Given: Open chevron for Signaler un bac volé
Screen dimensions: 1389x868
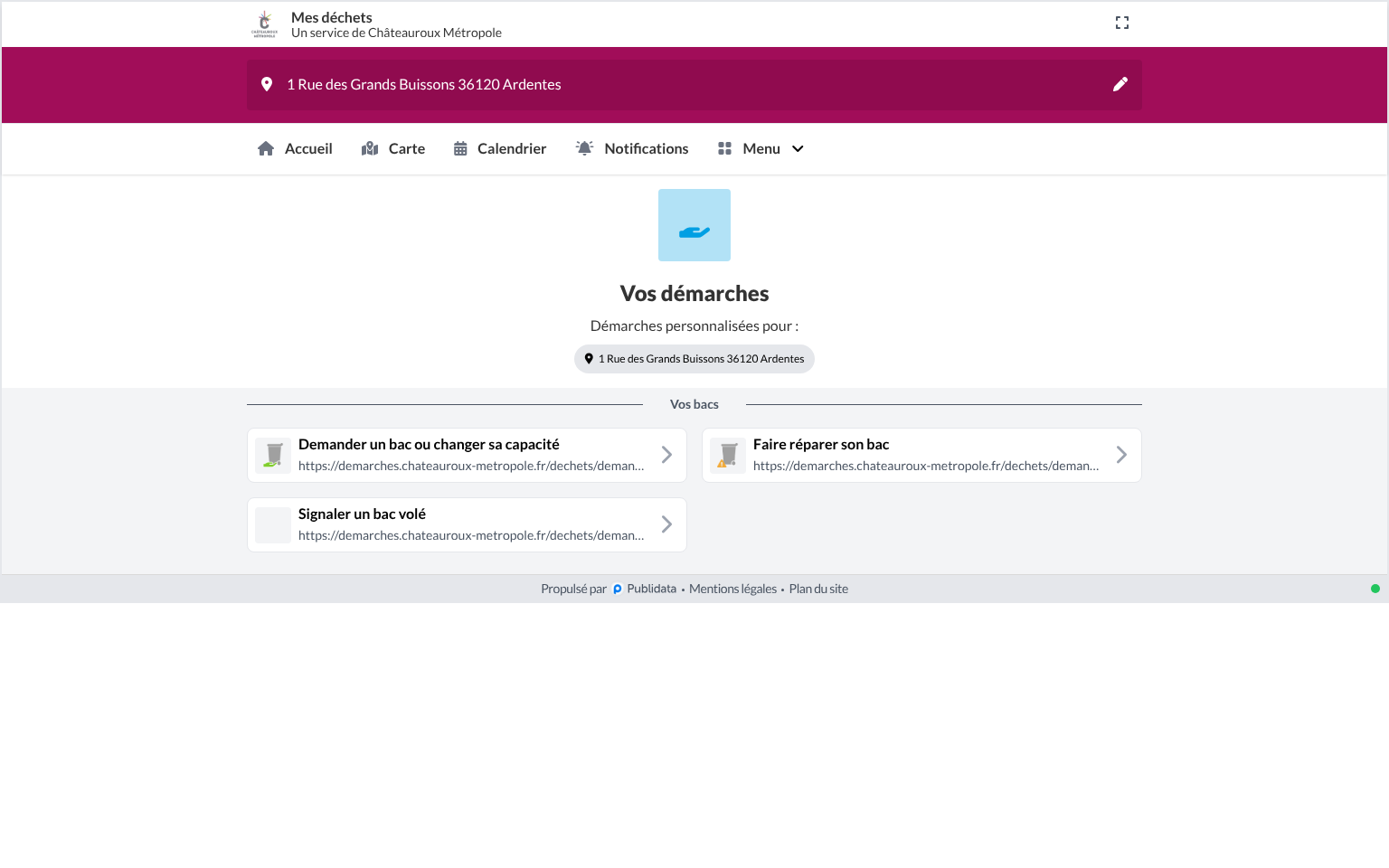Looking at the screenshot, I should point(666,524).
